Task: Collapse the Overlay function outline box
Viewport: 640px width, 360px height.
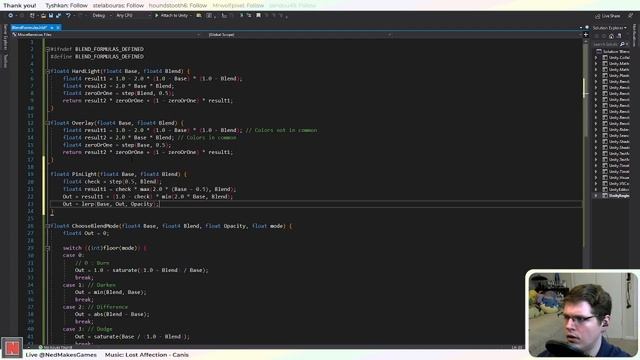Action: click(48, 122)
